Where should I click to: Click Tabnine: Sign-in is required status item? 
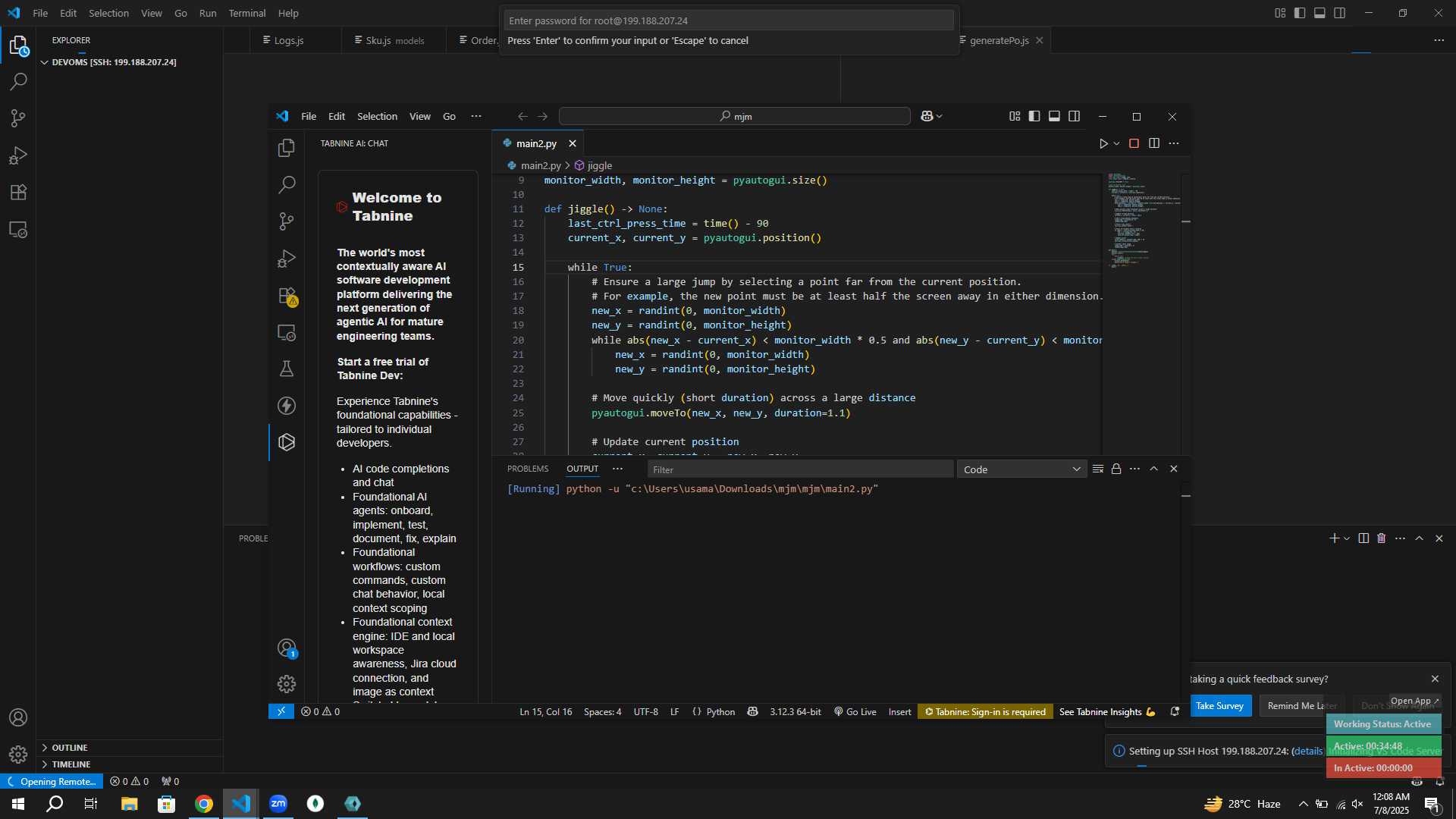point(985,711)
